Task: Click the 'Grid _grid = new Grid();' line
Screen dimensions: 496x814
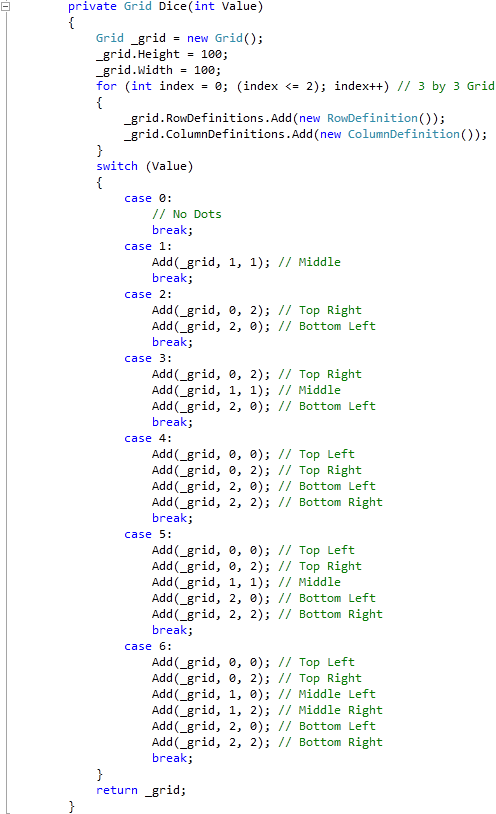Action: click(179, 38)
